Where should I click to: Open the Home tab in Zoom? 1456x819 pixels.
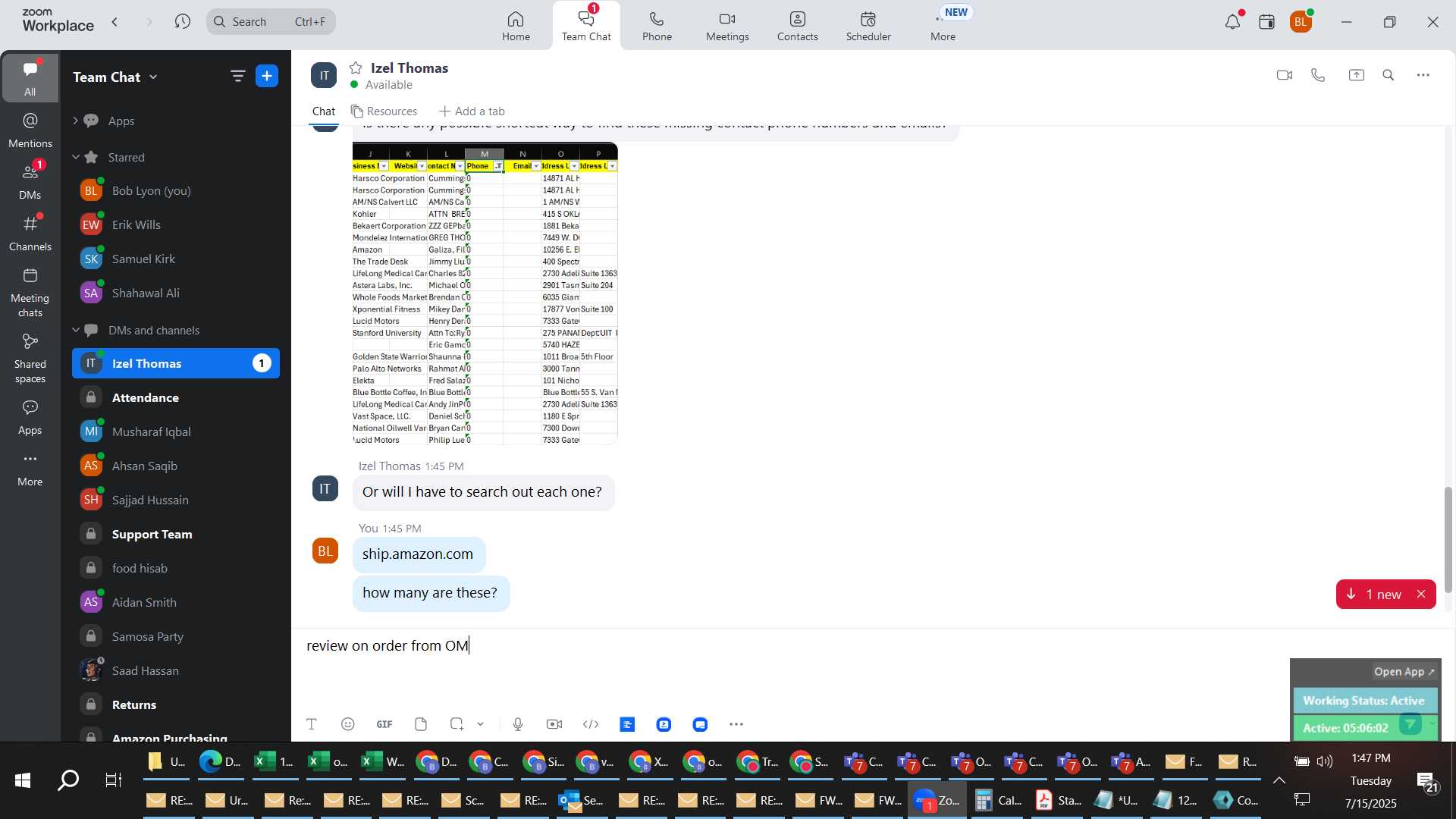click(x=516, y=26)
